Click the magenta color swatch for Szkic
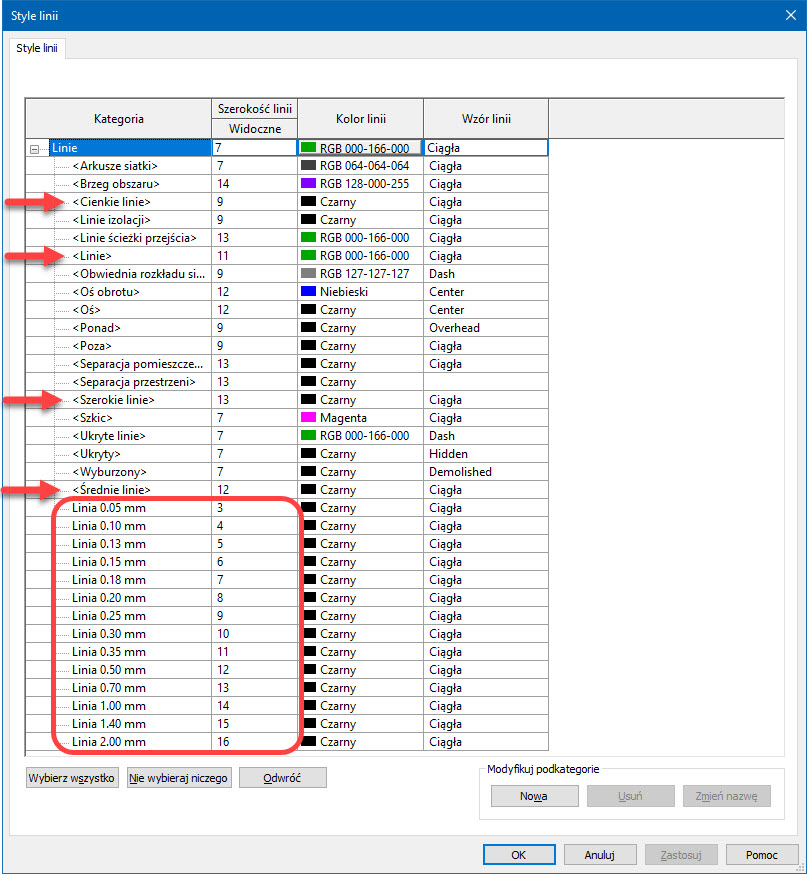 [x=309, y=418]
